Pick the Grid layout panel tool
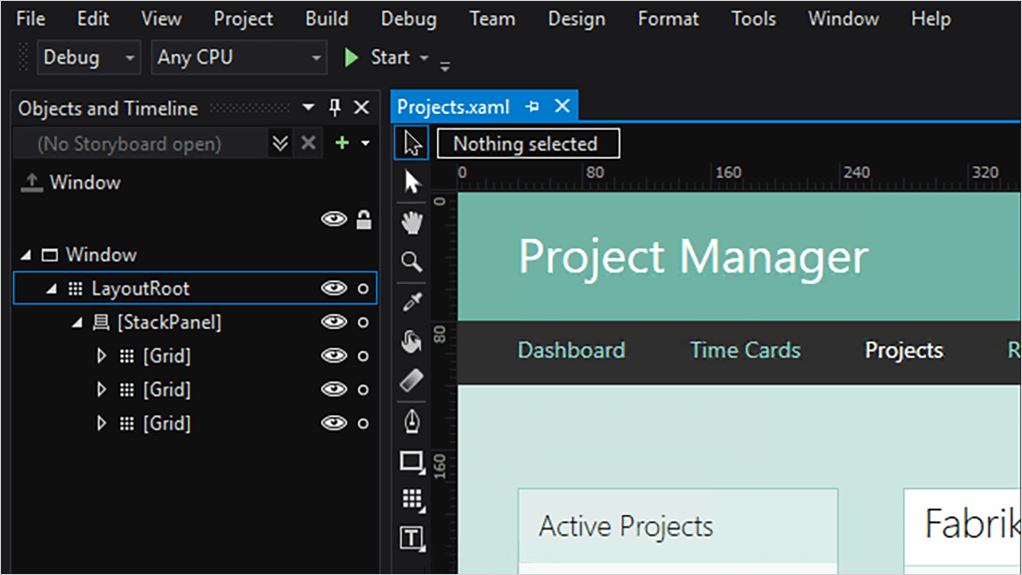Image resolution: width=1022 pixels, height=575 pixels. tap(412, 499)
